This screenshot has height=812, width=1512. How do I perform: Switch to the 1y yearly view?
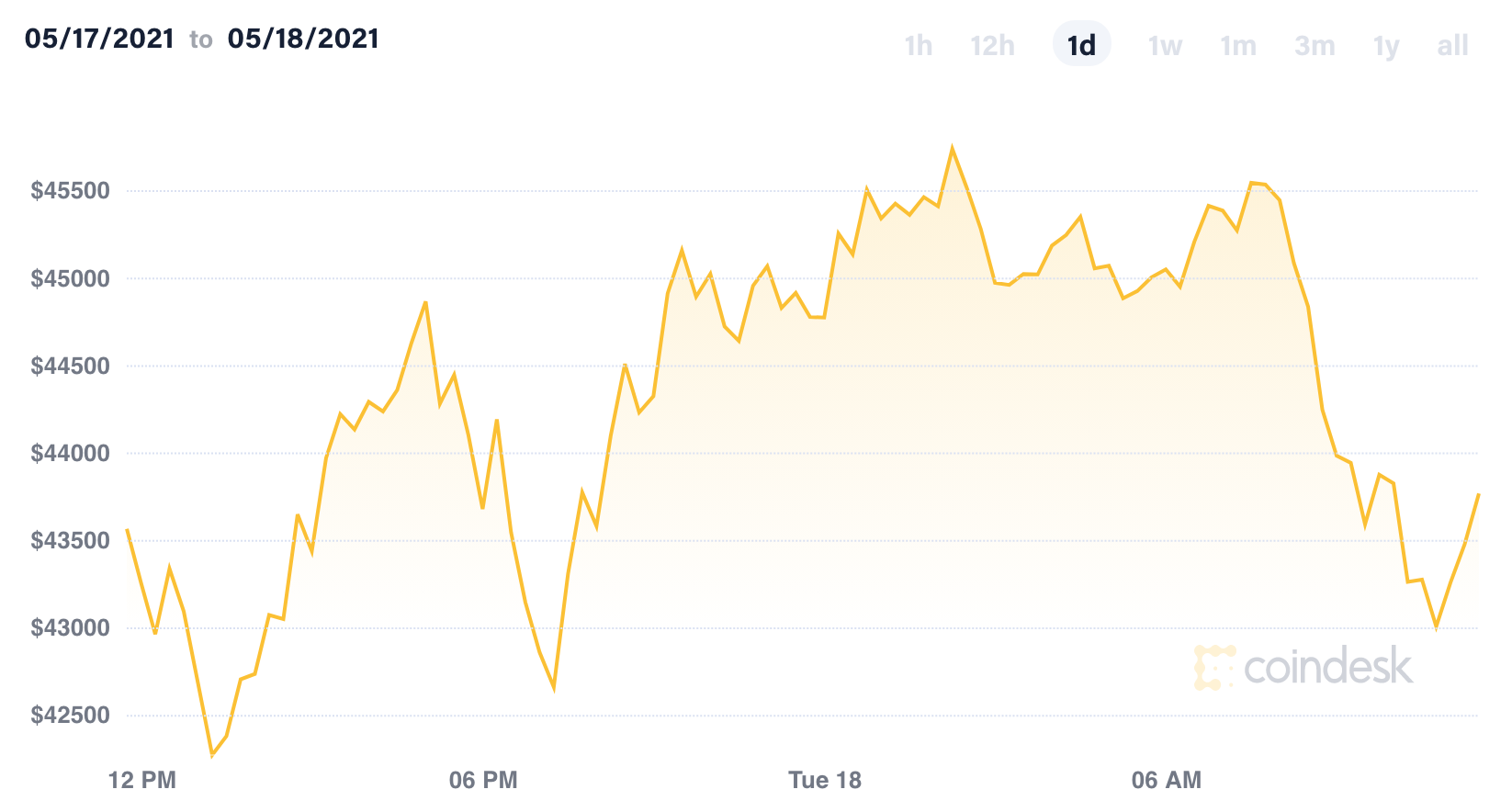coord(1385,44)
